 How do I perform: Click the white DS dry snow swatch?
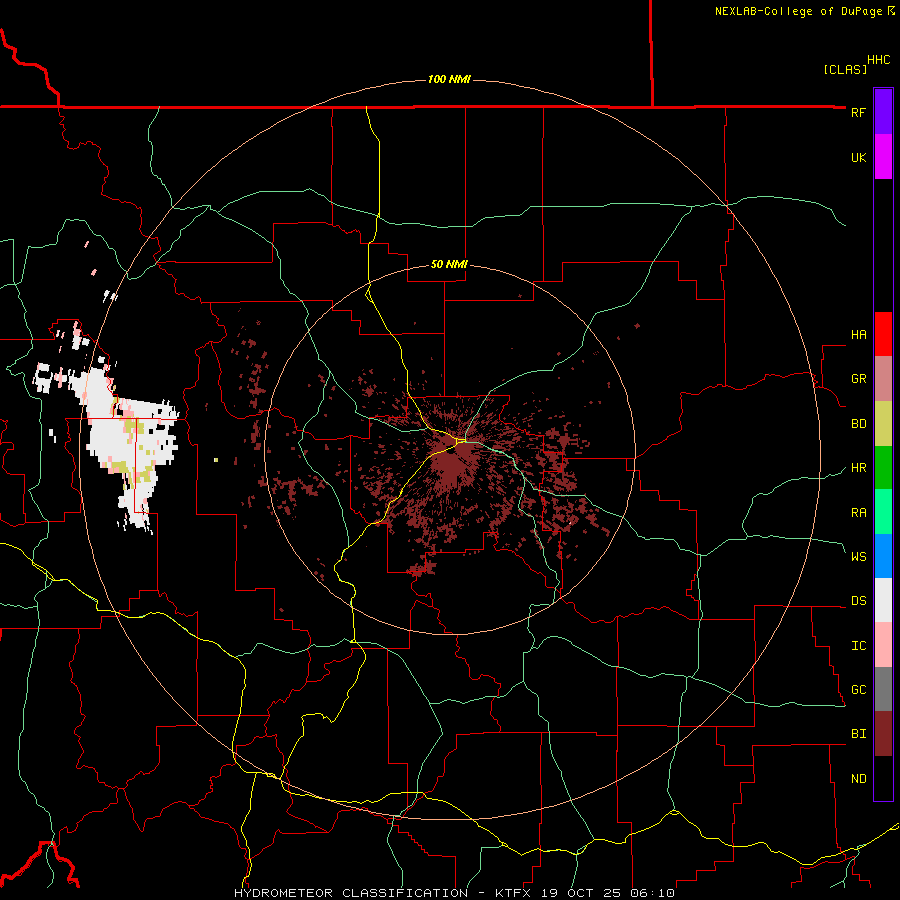tap(883, 600)
